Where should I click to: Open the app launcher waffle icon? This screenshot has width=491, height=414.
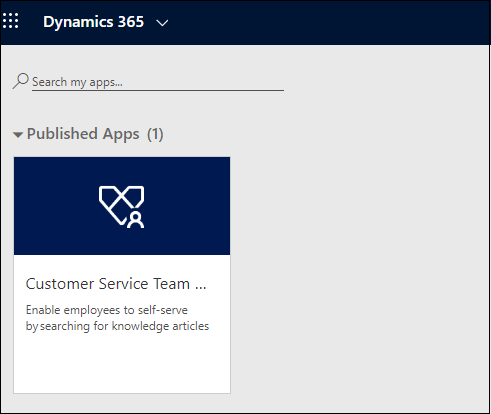[x=10, y=21]
